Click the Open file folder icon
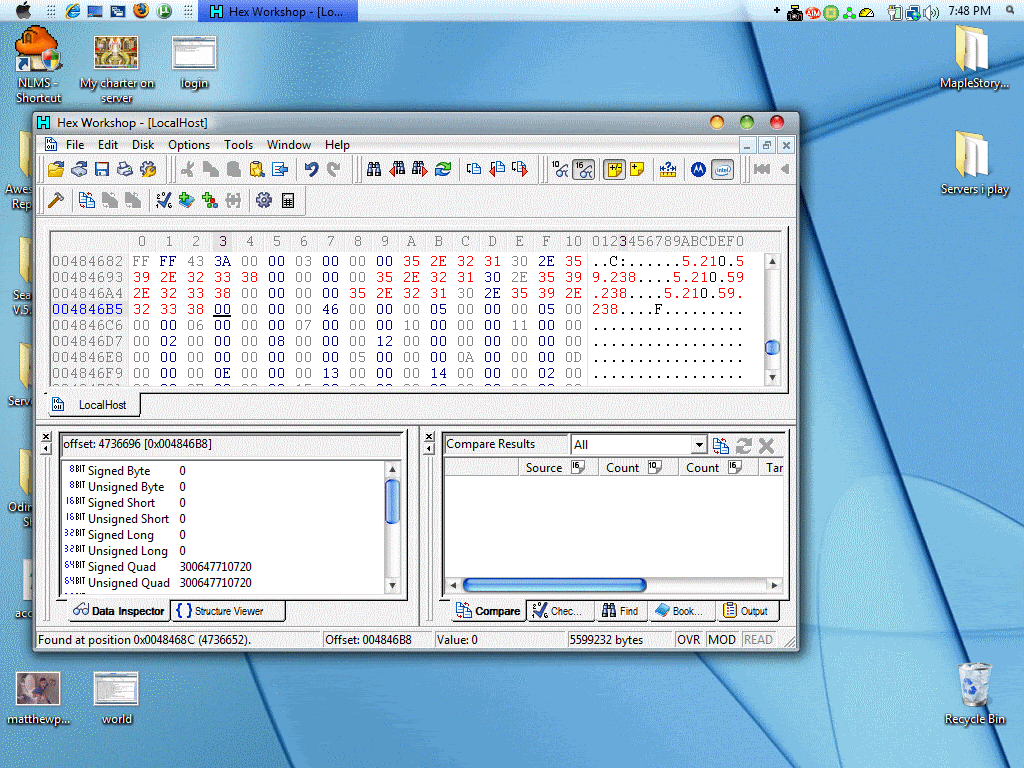Screen dimensions: 1024x768 click(x=56, y=170)
